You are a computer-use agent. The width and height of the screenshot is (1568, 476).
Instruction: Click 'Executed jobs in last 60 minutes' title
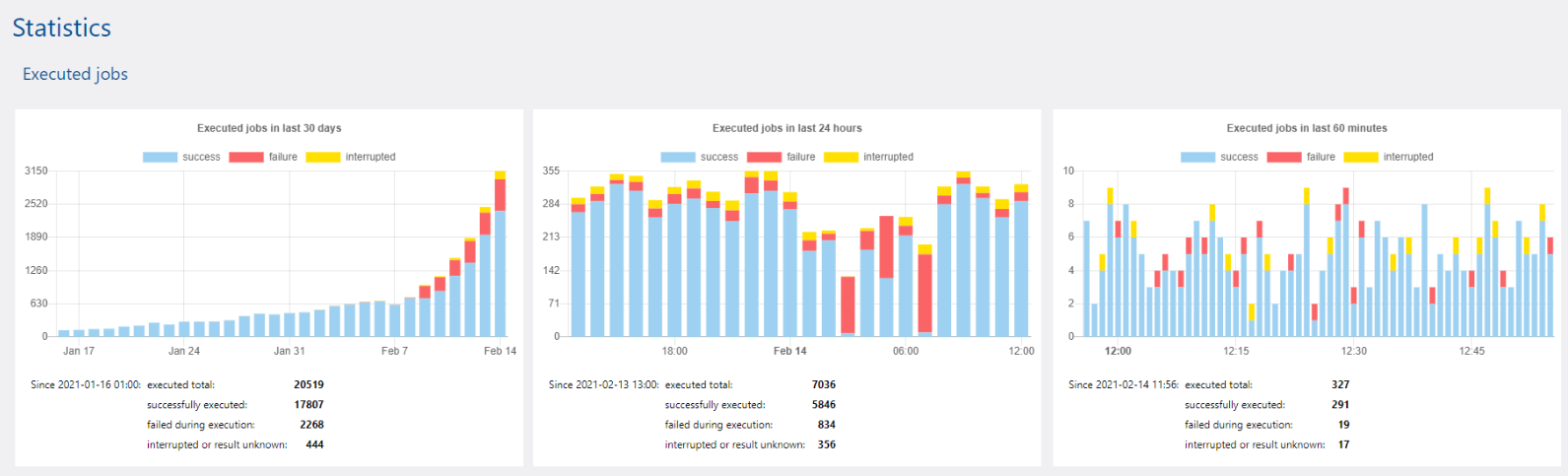click(x=1306, y=128)
